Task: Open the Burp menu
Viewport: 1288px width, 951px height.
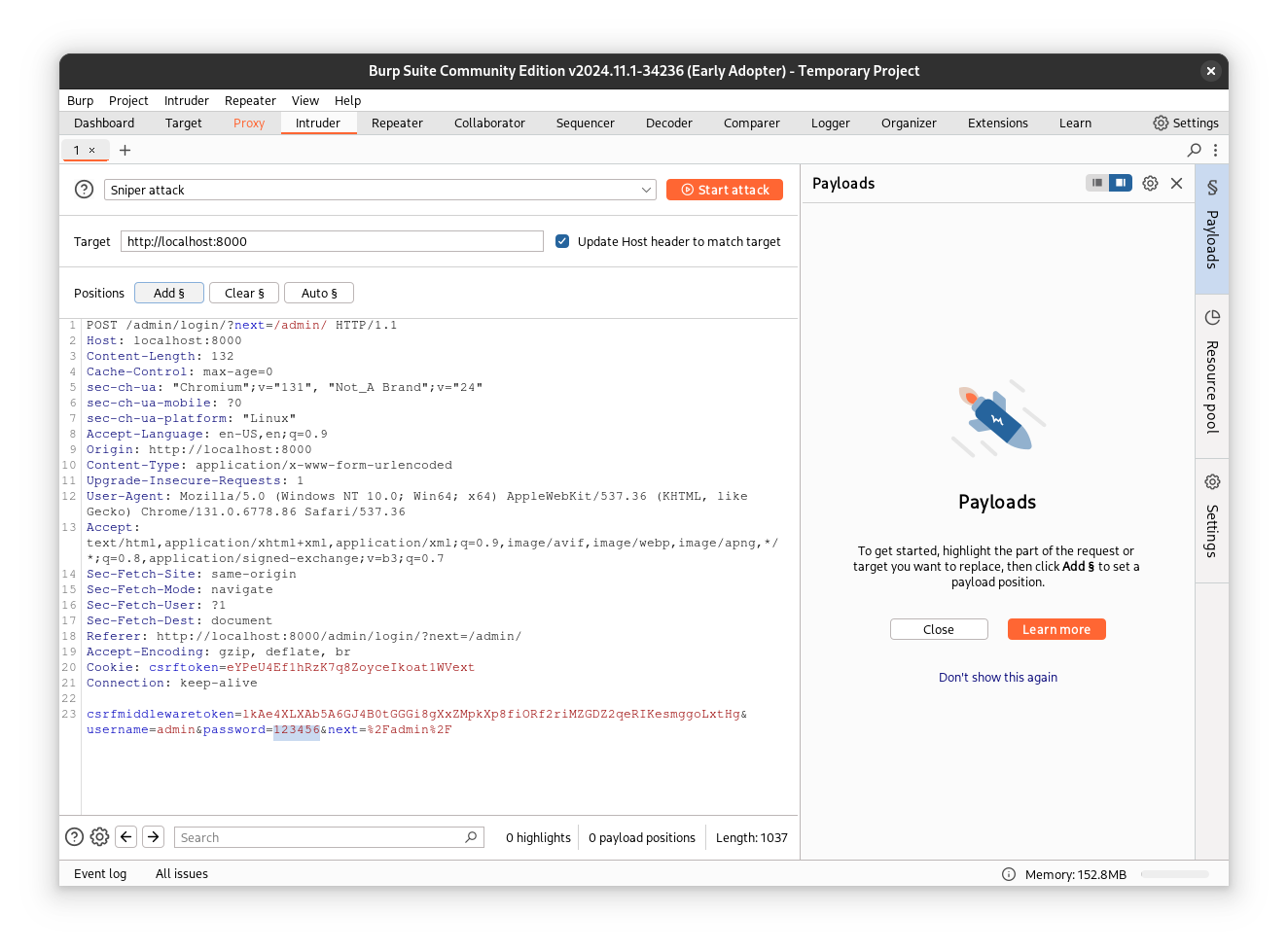Action: [81, 100]
